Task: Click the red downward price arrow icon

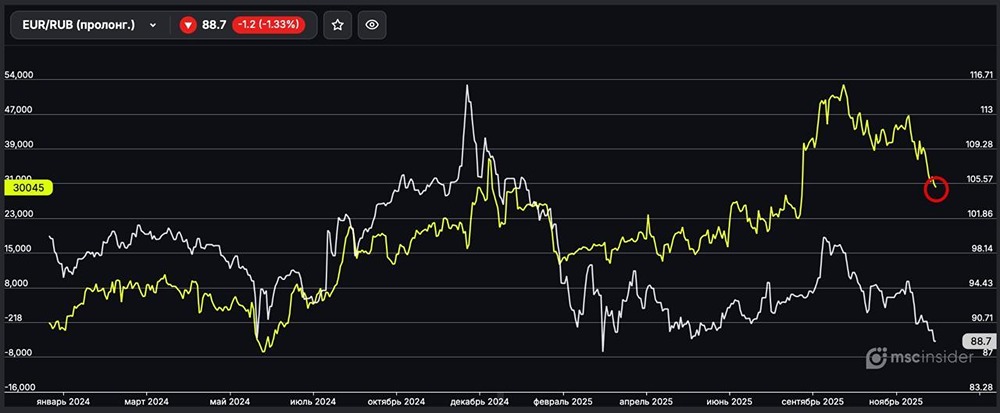Action: pyautogui.click(x=188, y=25)
